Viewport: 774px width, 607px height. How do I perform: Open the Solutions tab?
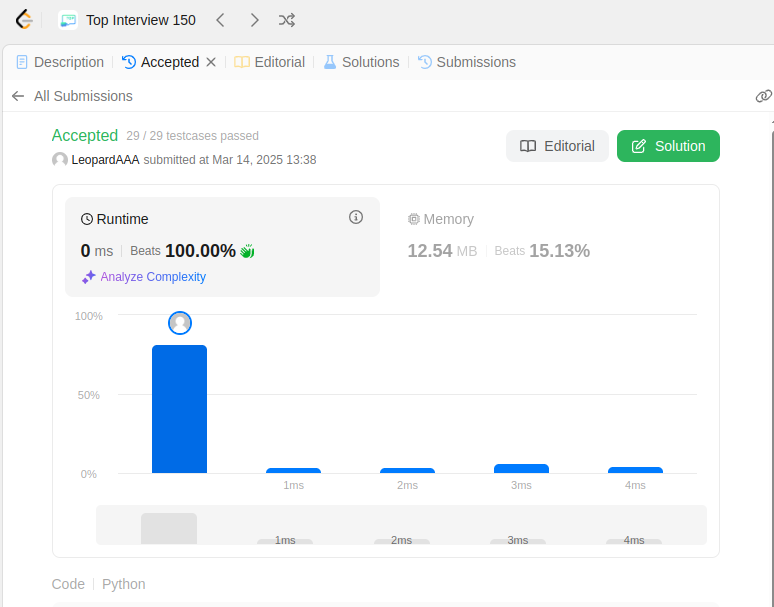pyautogui.click(x=361, y=62)
